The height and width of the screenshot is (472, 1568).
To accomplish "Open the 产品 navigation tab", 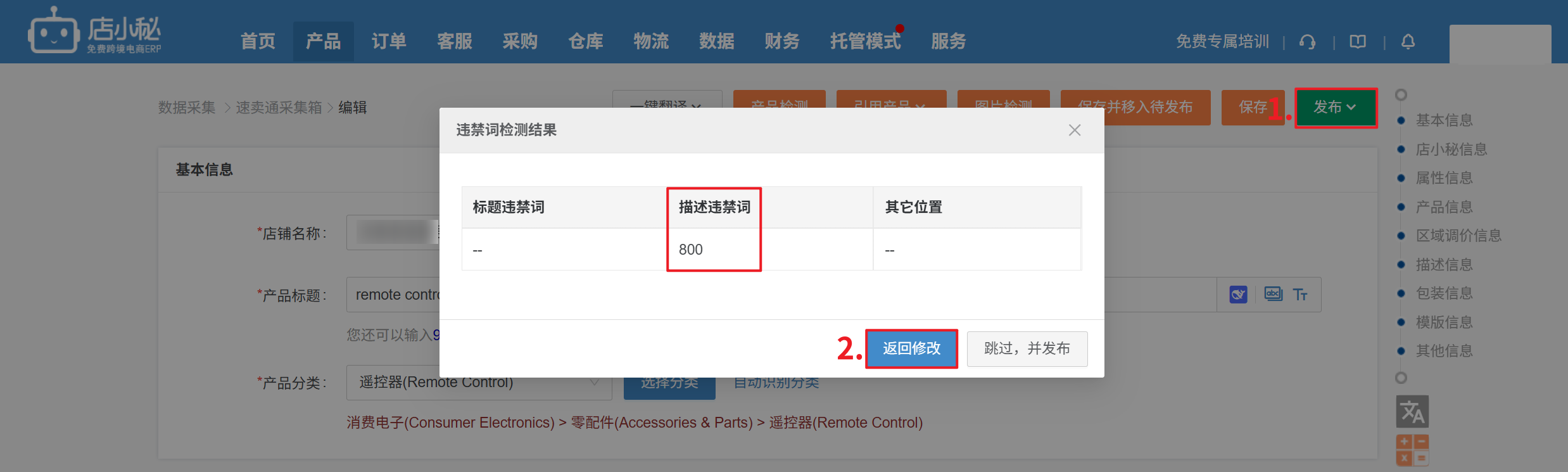I will point(324,41).
